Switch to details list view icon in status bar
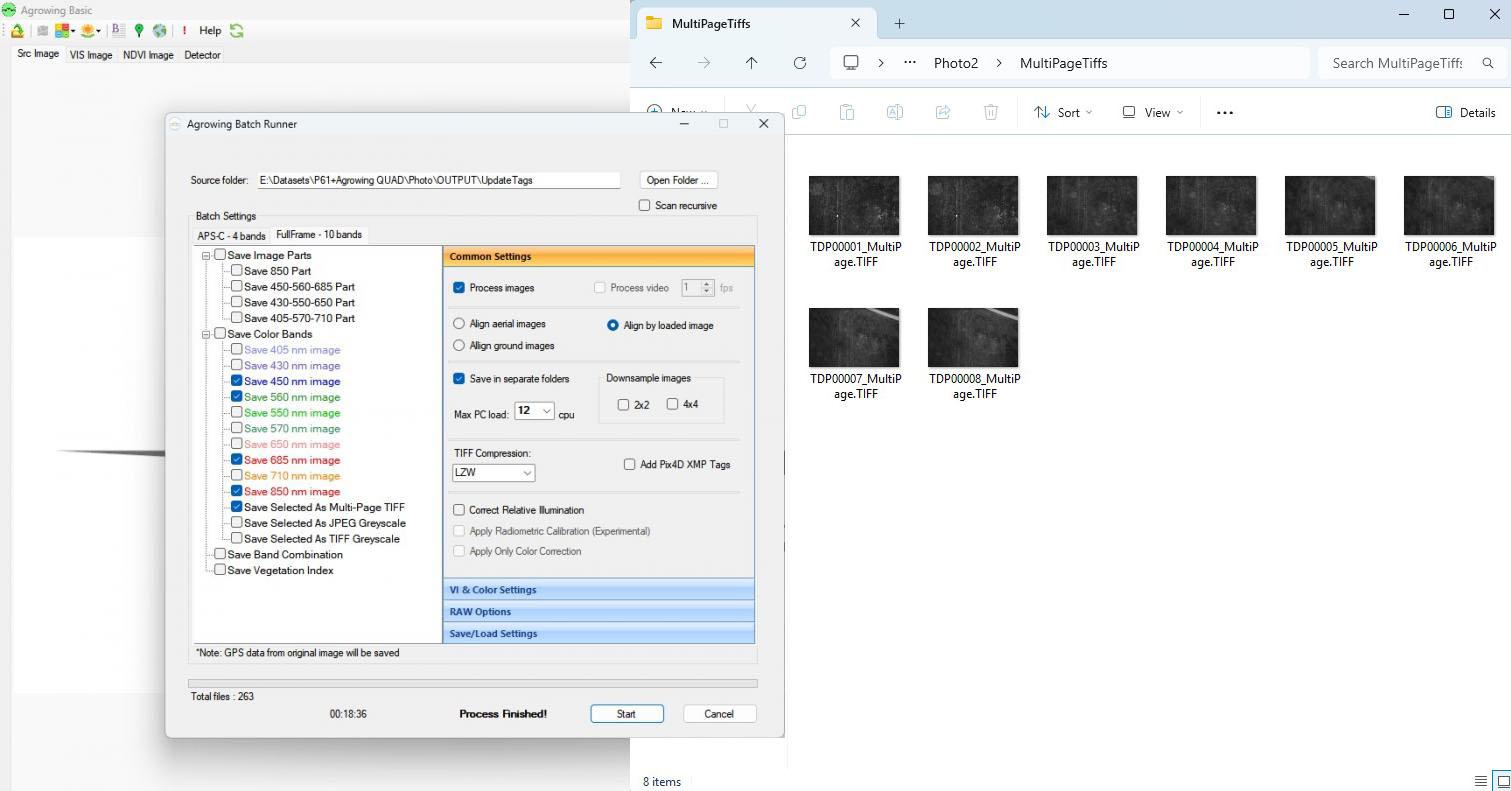 point(1481,781)
